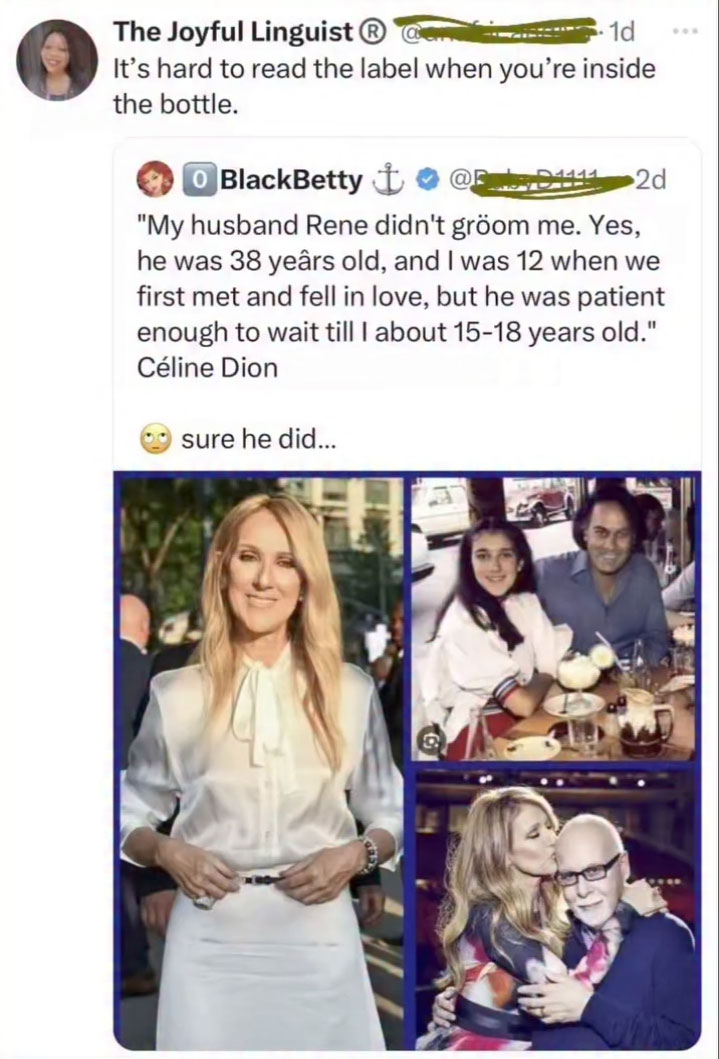Click the eye-roll emoji in quoted tweet

pos(155,438)
